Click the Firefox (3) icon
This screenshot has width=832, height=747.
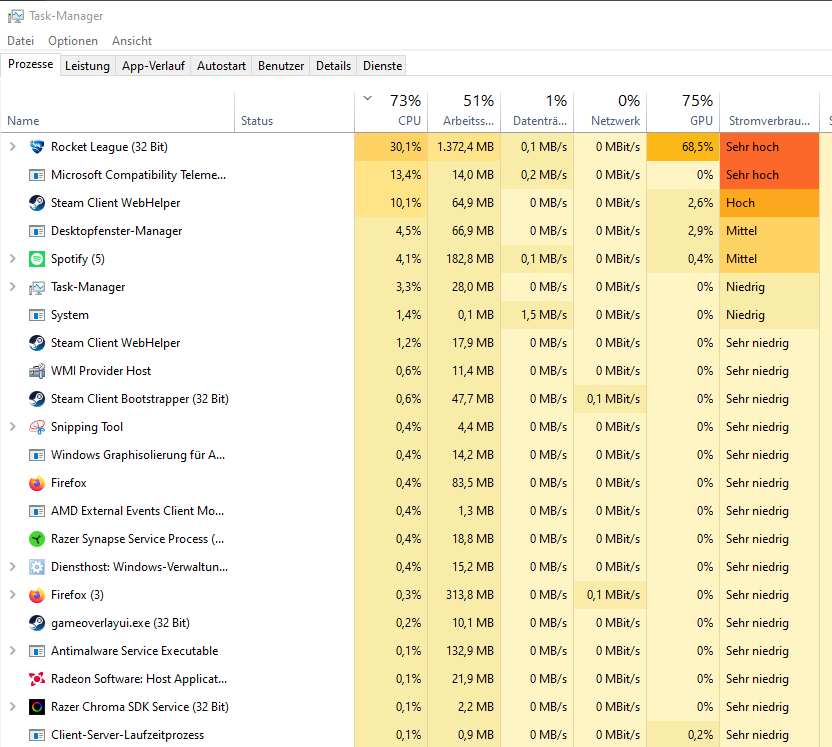pos(37,595)
